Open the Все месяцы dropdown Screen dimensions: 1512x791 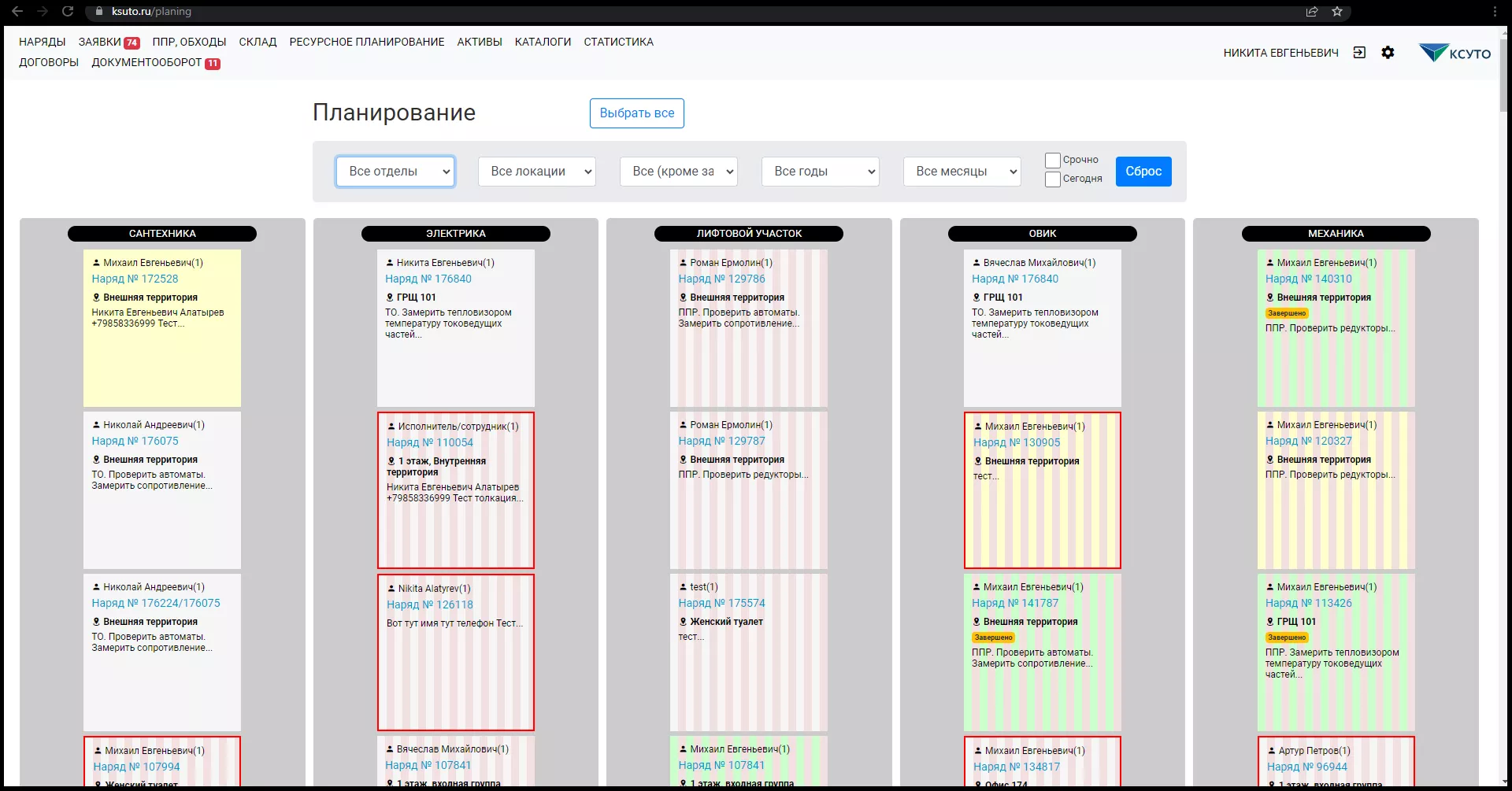(962, 172)
